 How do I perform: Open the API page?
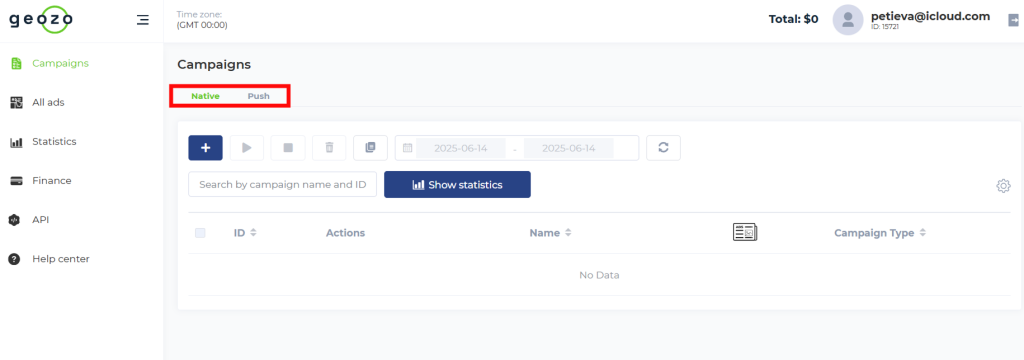(40, 220)
